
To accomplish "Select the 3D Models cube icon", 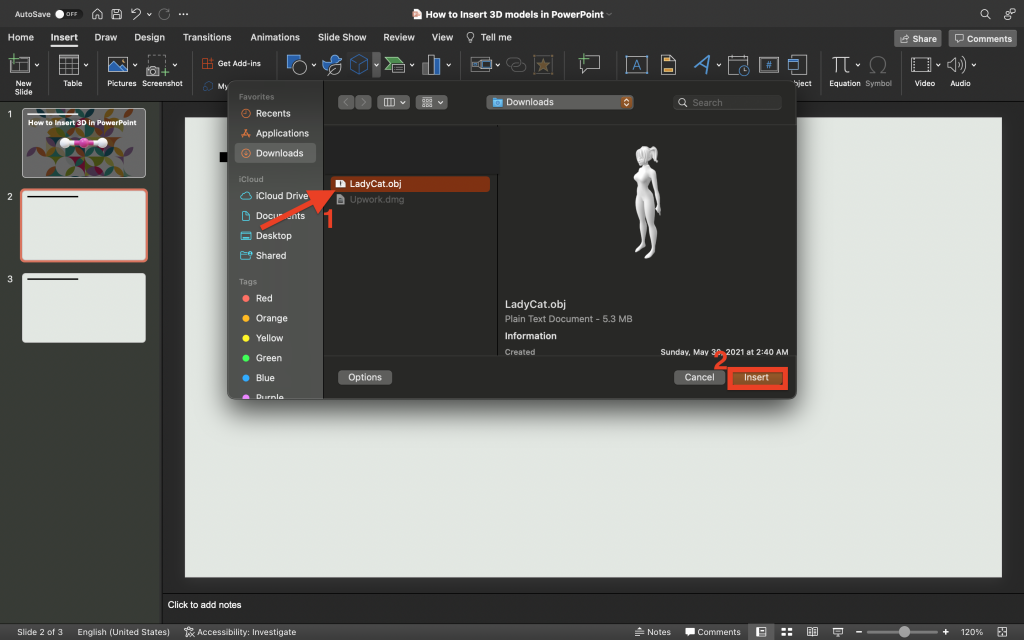I will tap(359, 65).
